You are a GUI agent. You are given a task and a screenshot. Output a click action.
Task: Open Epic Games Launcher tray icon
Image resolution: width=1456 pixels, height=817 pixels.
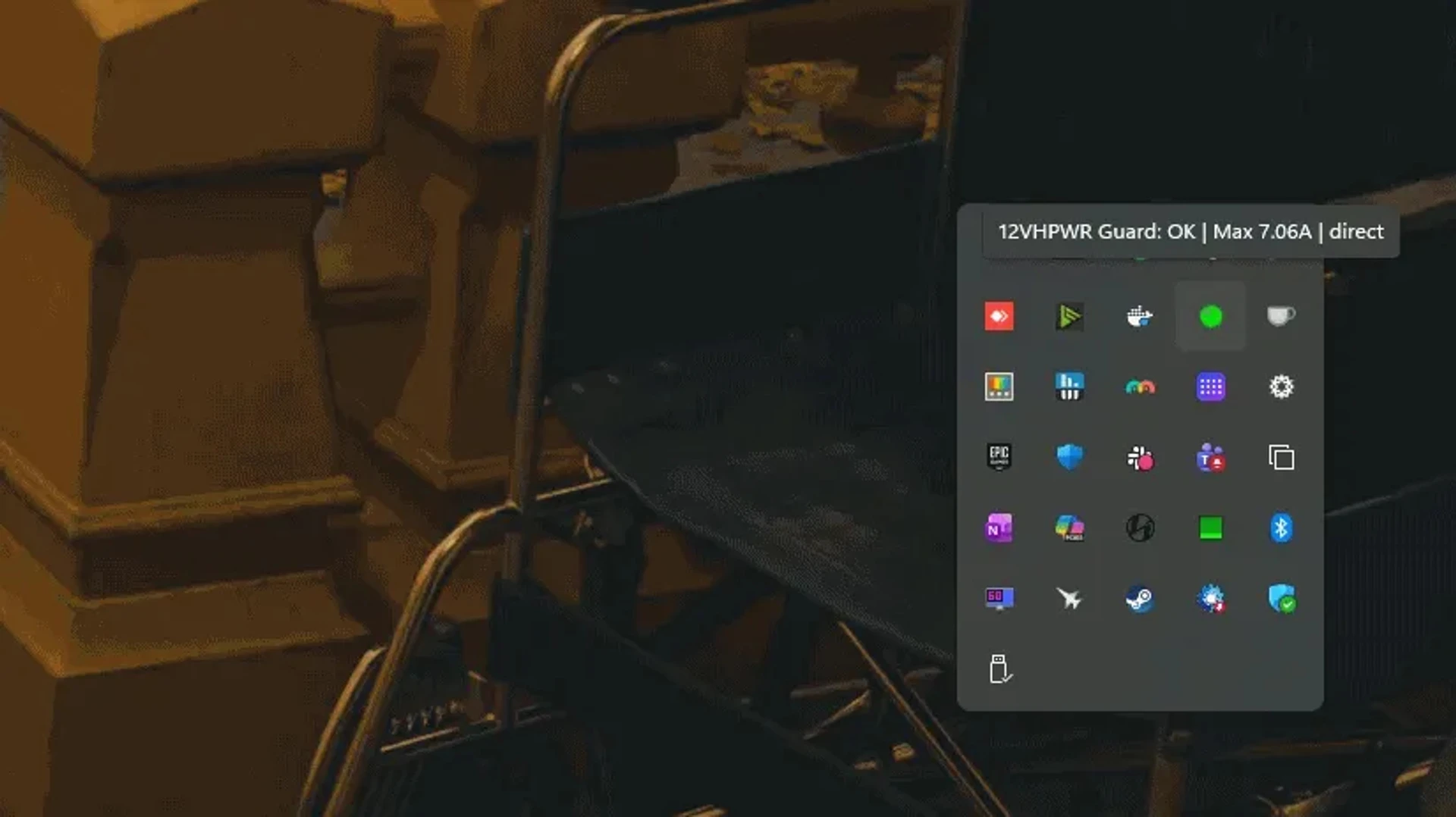[x=999, y=457]
